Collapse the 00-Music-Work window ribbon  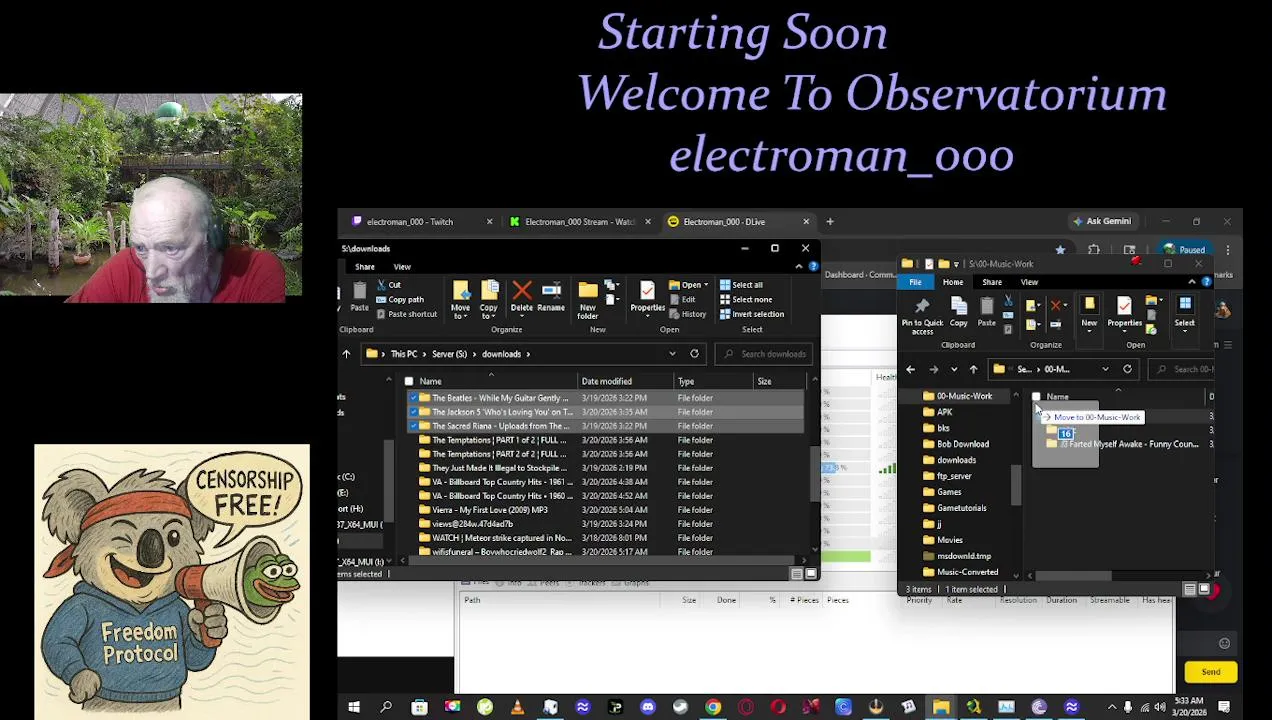click(1192, 282)
